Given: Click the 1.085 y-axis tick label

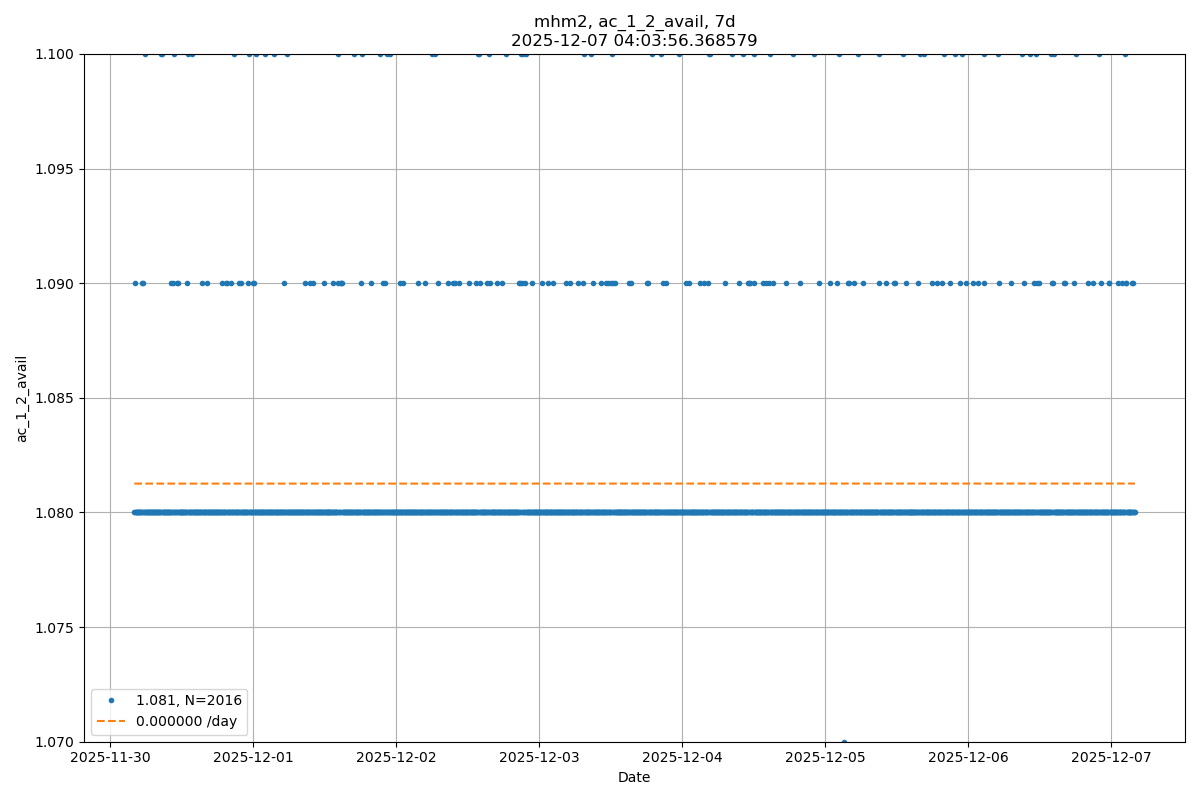Looking at the screenshot, I should 56,398.
